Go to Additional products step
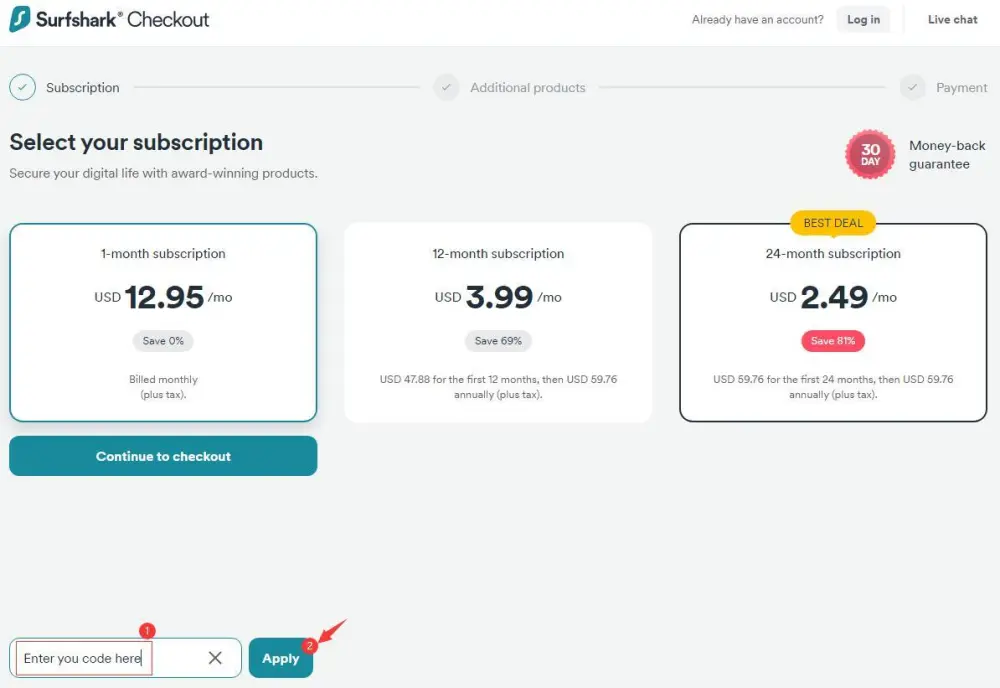 click(x=527, y=87)
